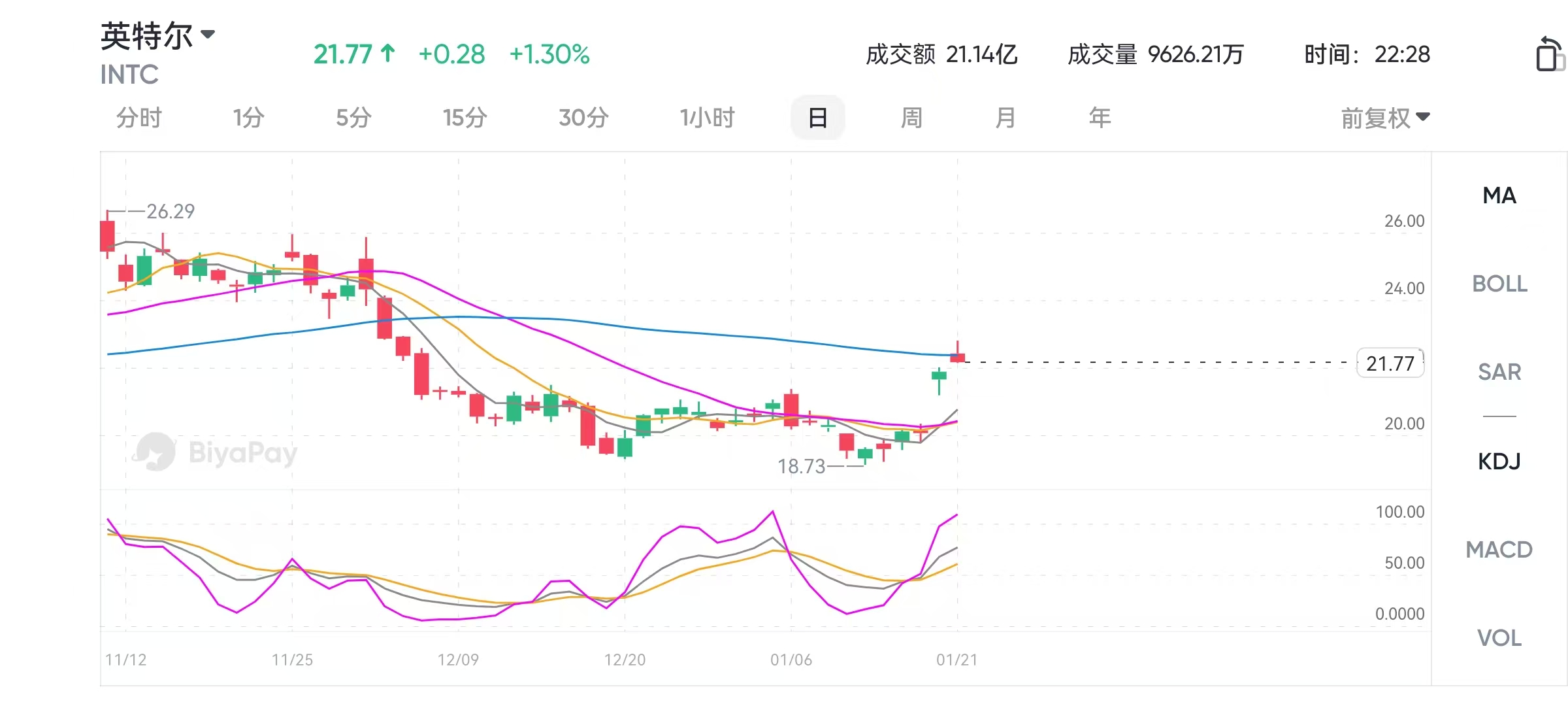Select the 1分 interval tab

click(x=248, y=118)
